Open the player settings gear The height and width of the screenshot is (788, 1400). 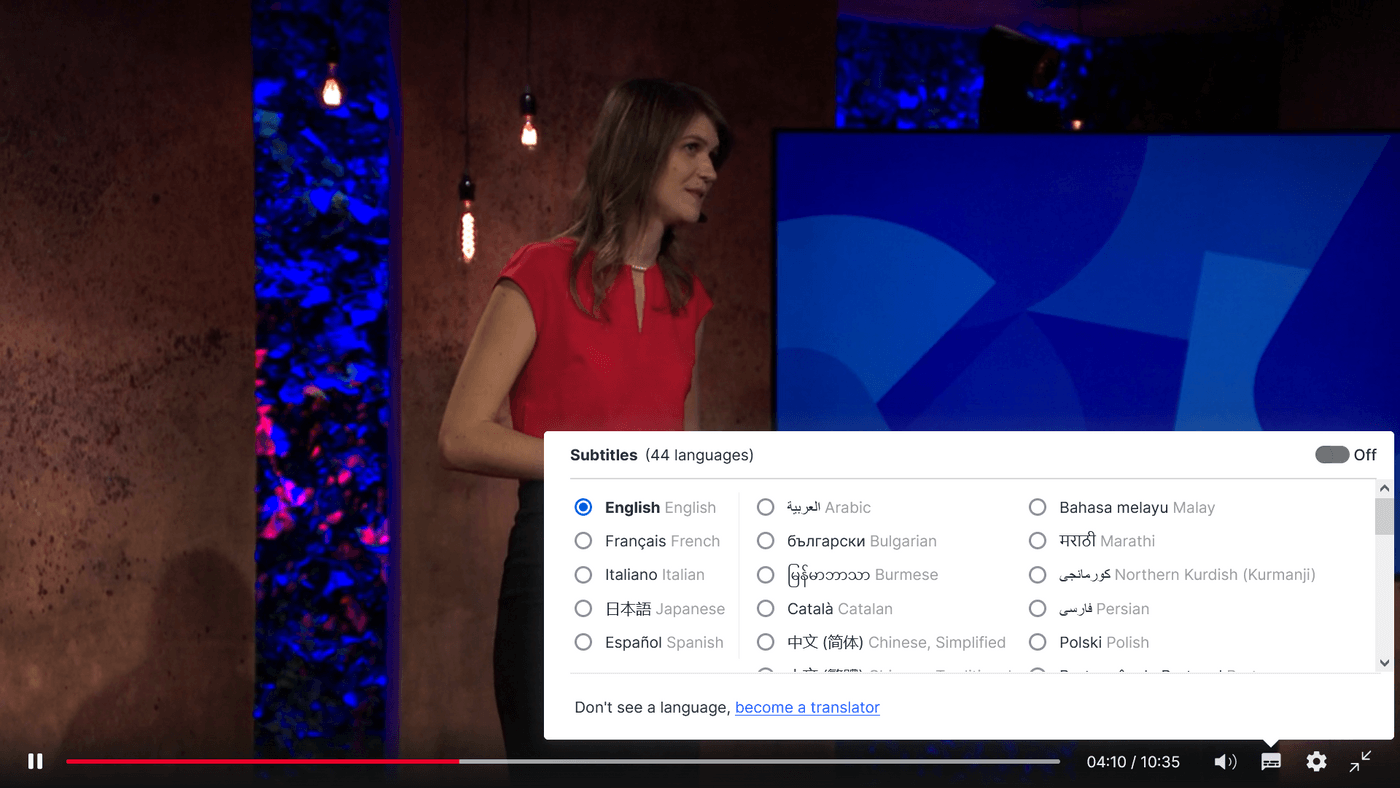1316,761
